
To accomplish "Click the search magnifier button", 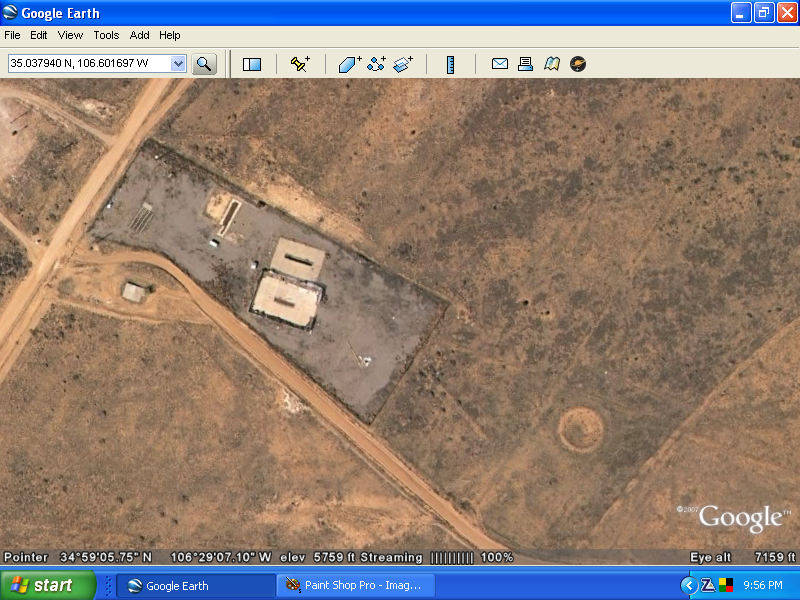I will point(204,64).
